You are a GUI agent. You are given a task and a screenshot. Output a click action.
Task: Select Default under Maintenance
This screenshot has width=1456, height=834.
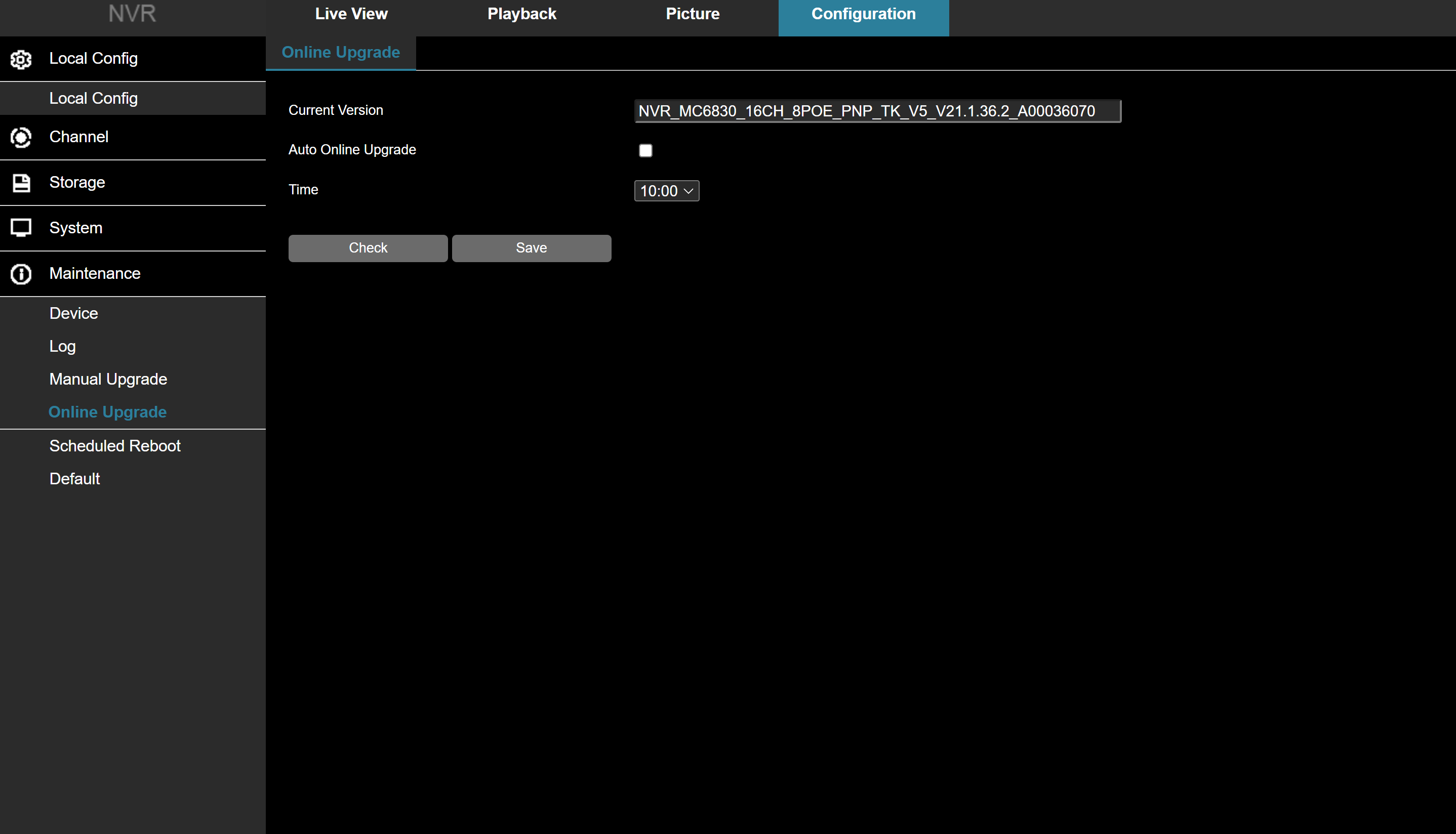[x=74, y=479]
